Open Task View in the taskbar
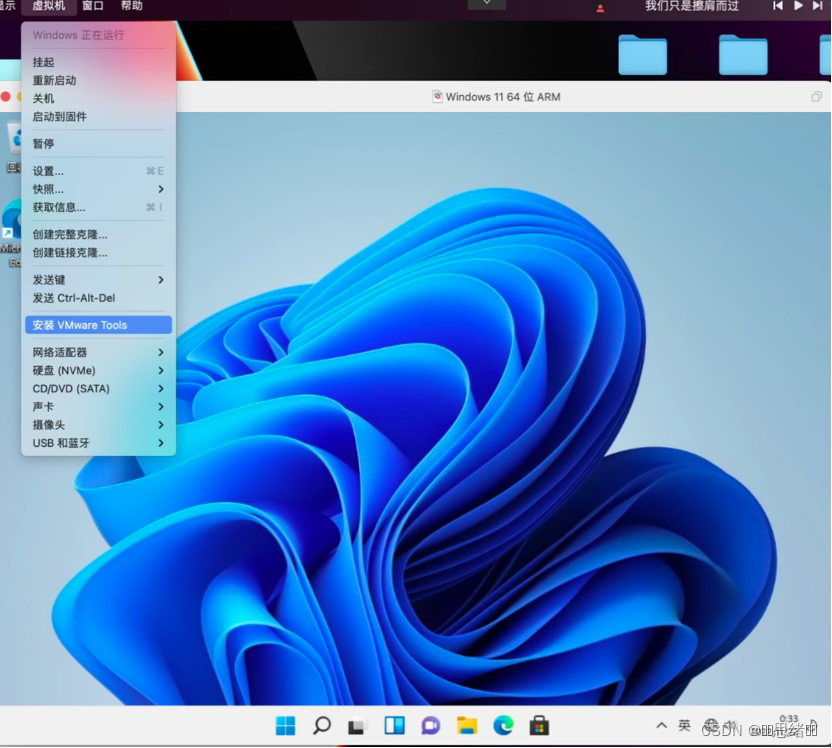The width and height of the screenshot is (832, 748). pyautogui.click(x=358, y=725)
